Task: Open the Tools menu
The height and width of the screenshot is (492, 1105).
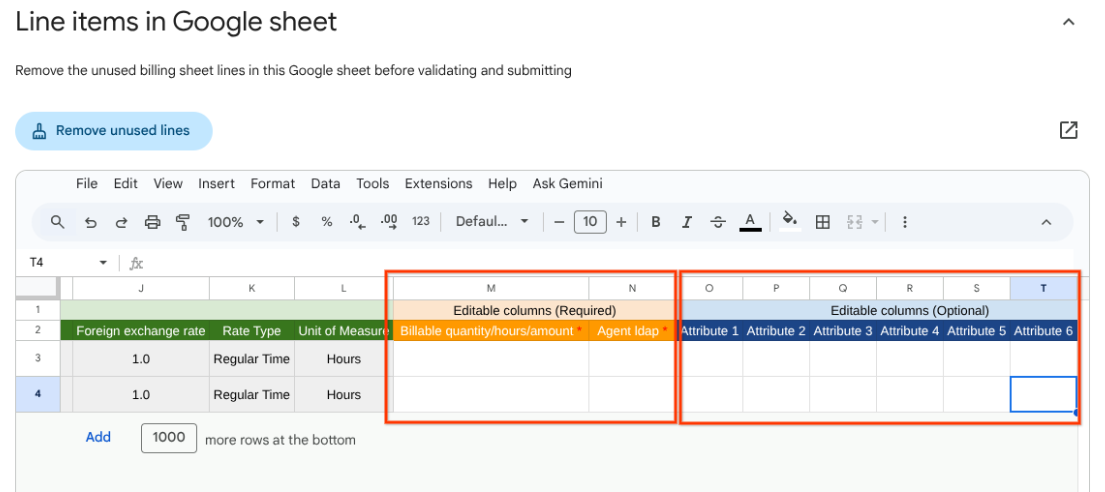Action: (373, 183)
